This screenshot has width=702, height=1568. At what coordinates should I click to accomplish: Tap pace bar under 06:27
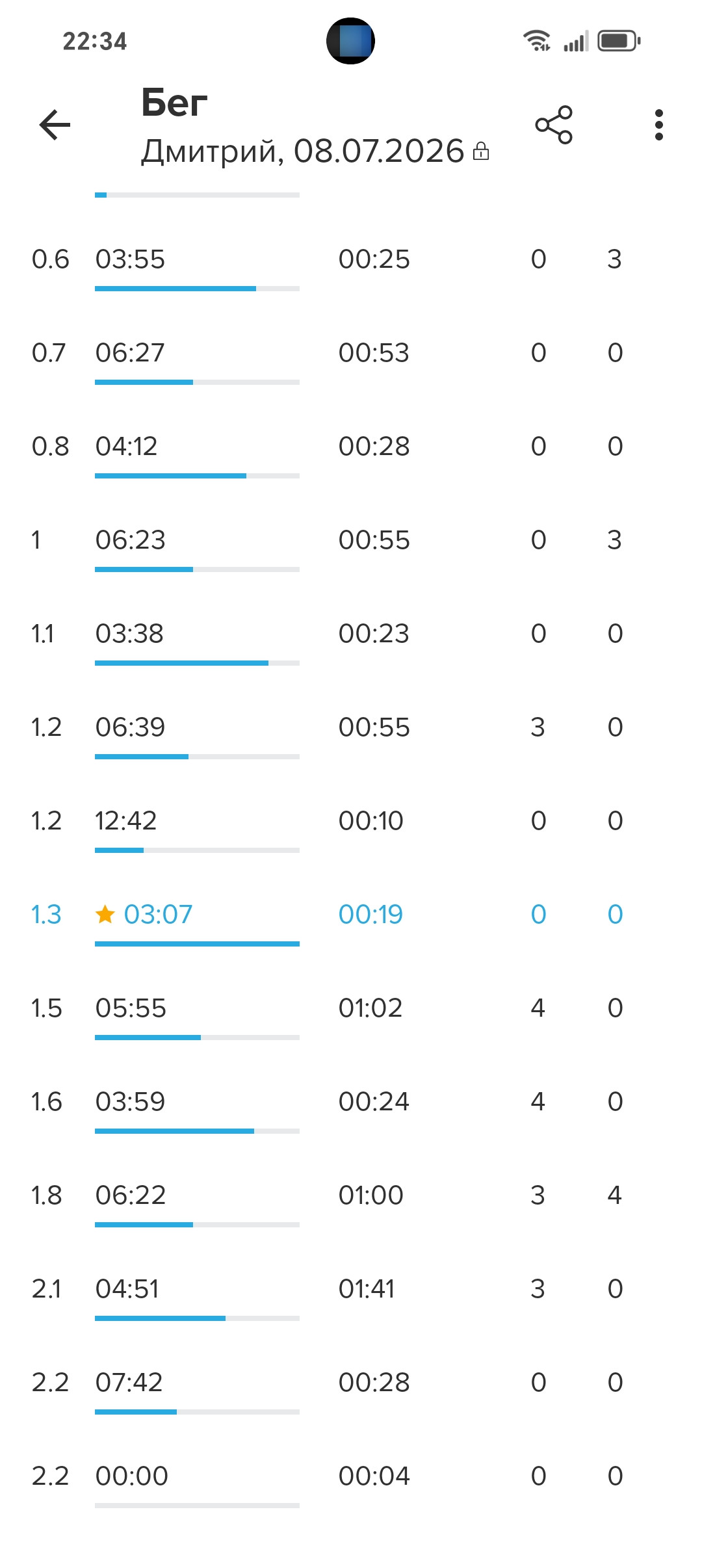pos(197,382)
